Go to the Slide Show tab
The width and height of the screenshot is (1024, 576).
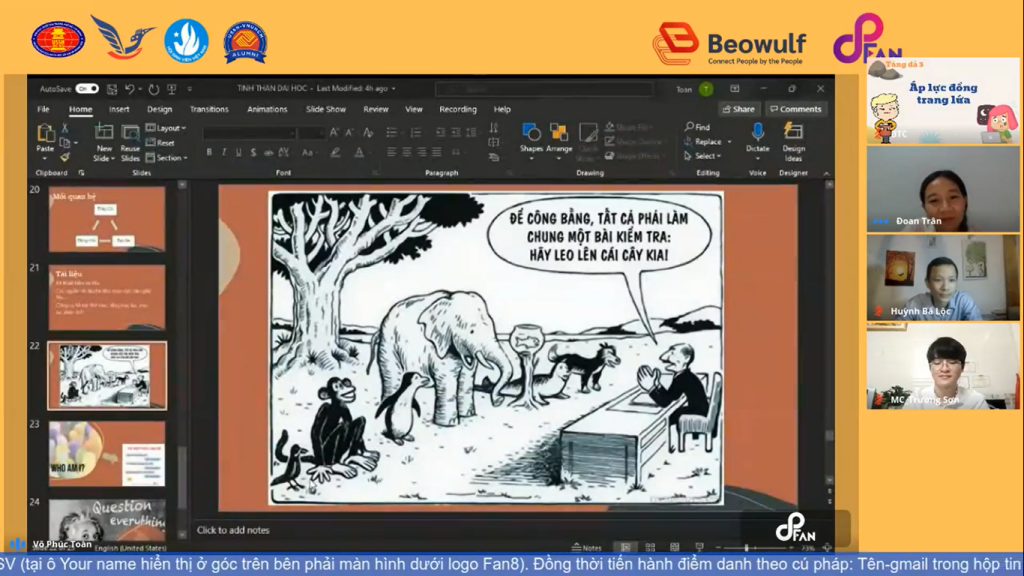326,109
